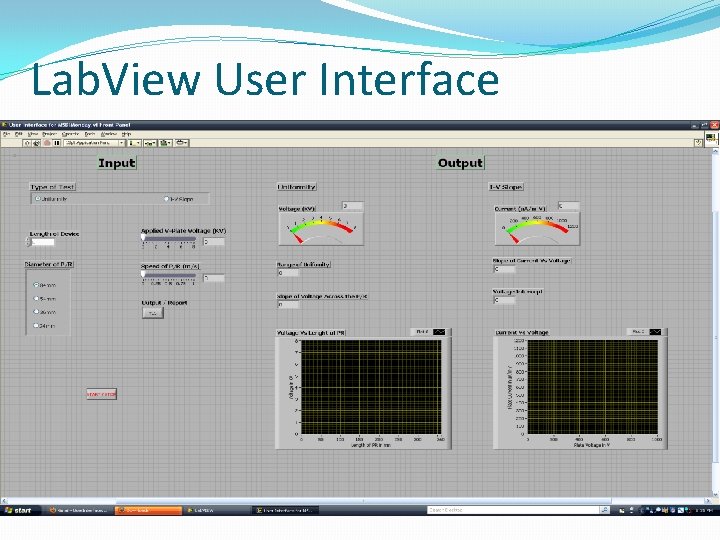Screen dimensions: 720x540
Task: Open the File menu
Action: [x=6, y=134]
